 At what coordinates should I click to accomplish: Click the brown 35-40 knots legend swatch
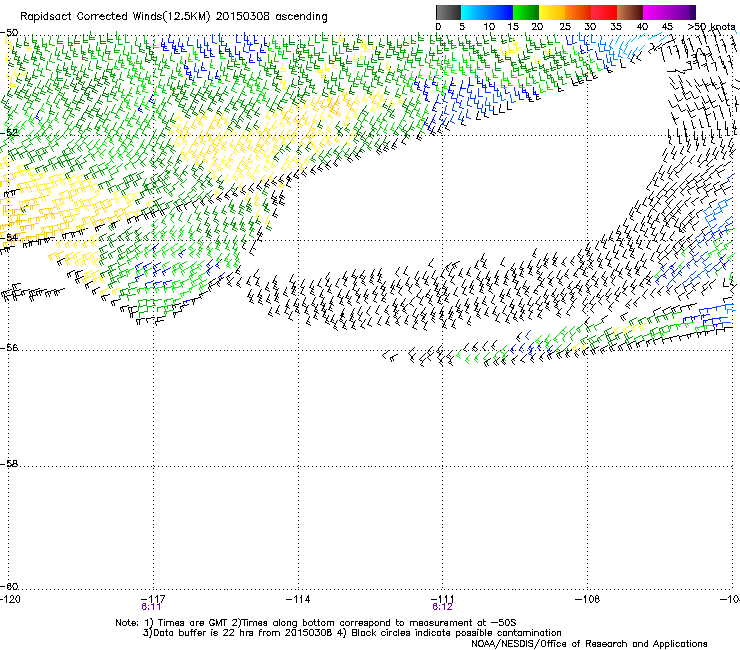pos(630,12)
